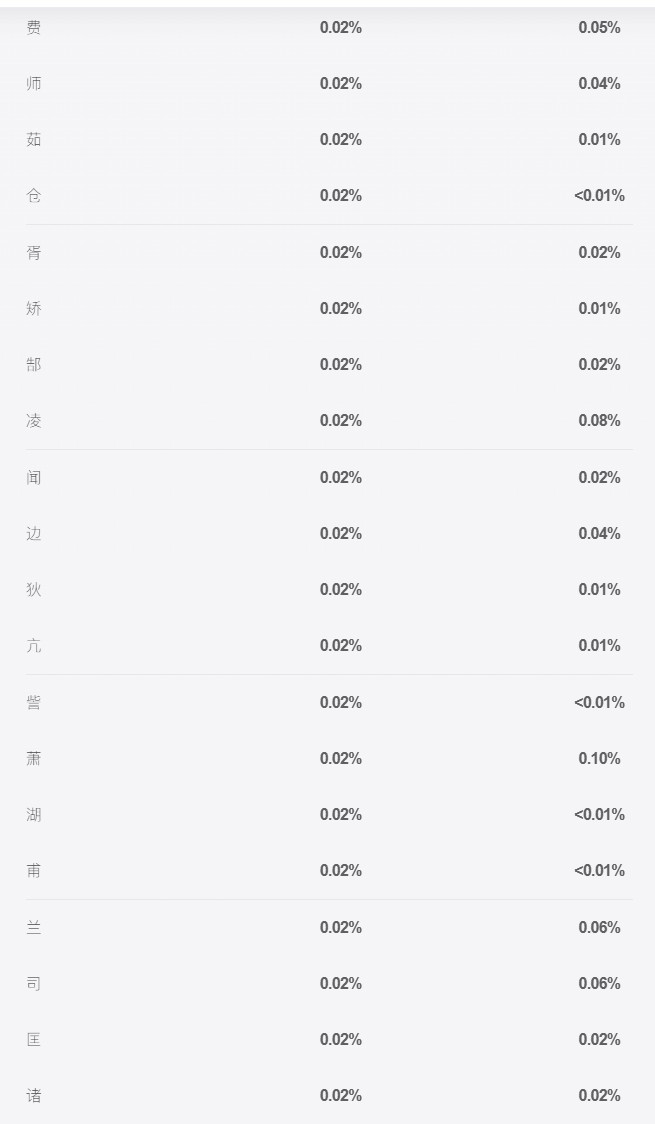Click the 仓 surname entry
The width and height of the screenshot is (655, 1124).
click(x=34, y=195)
